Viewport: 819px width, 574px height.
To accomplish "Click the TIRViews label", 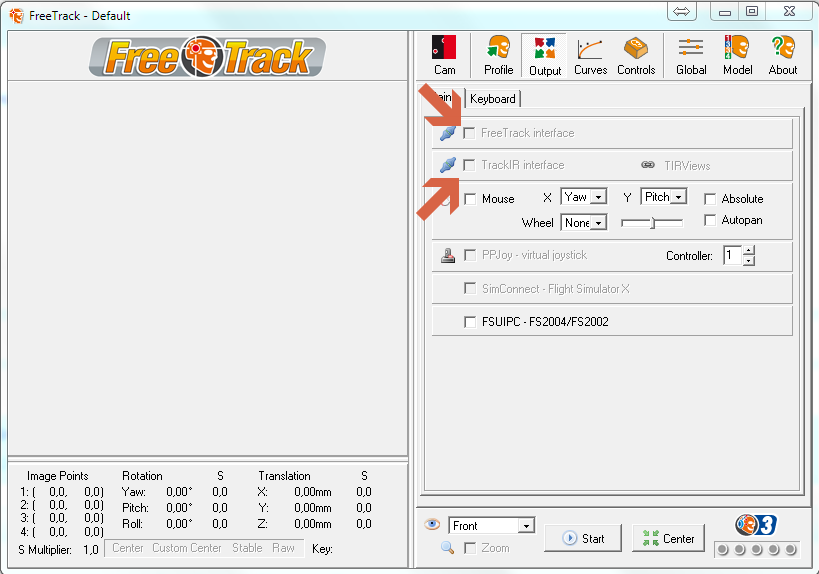I will coord(687,166).
